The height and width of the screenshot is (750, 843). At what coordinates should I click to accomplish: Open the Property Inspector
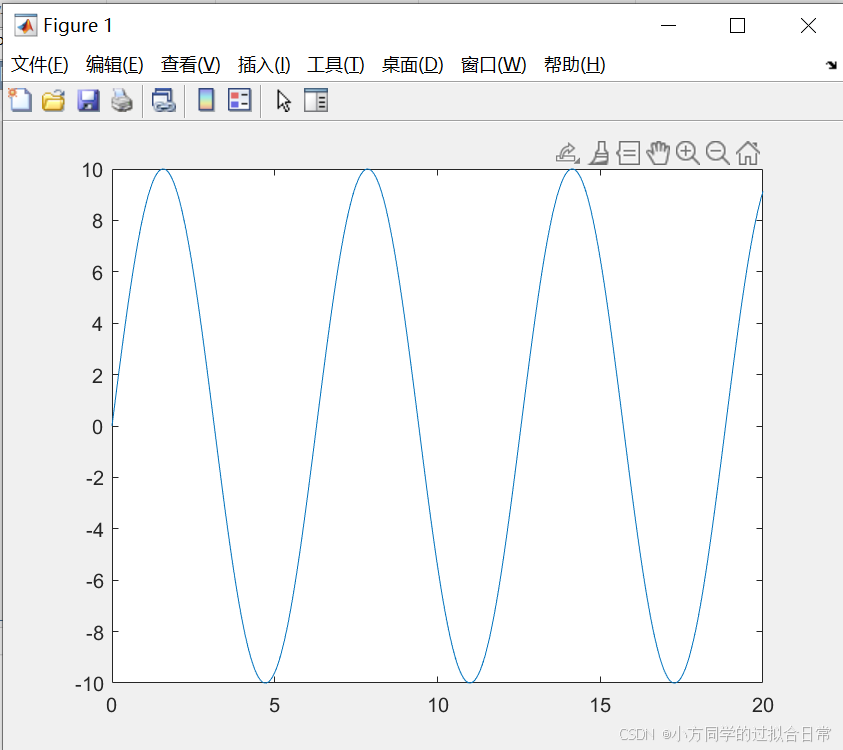point(315,100)
